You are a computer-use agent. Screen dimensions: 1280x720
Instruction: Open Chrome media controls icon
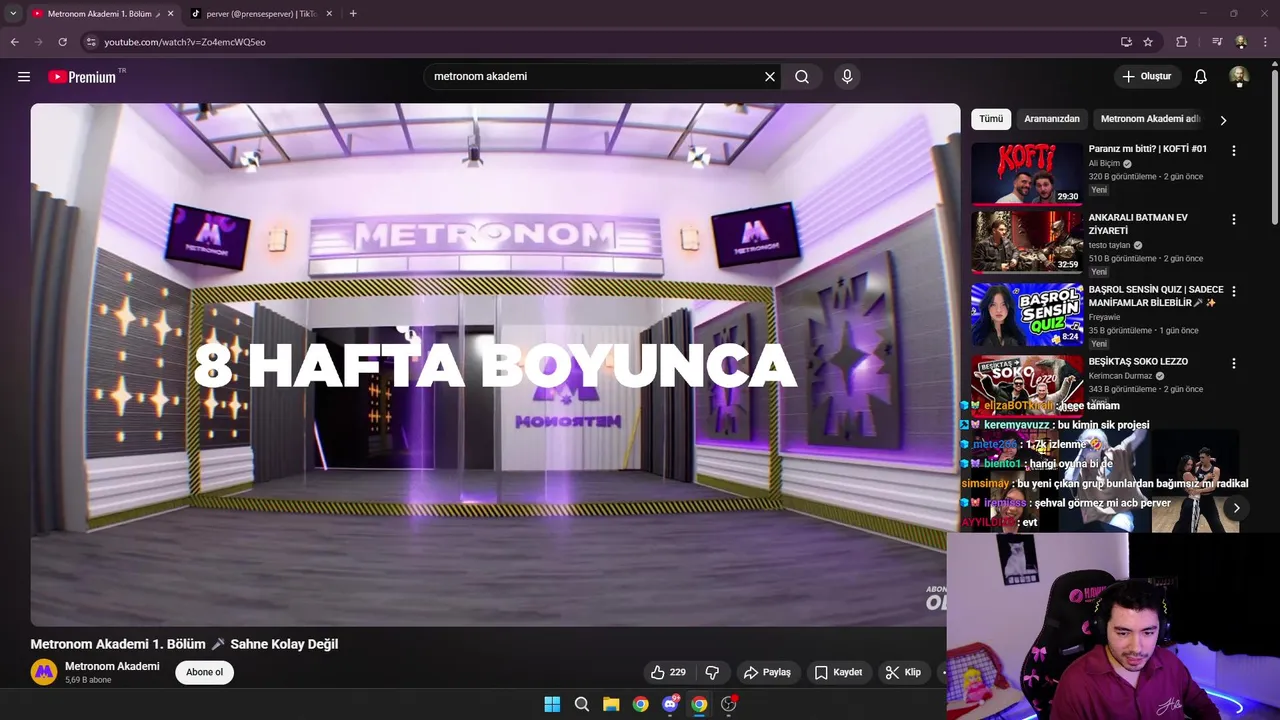1217,42
